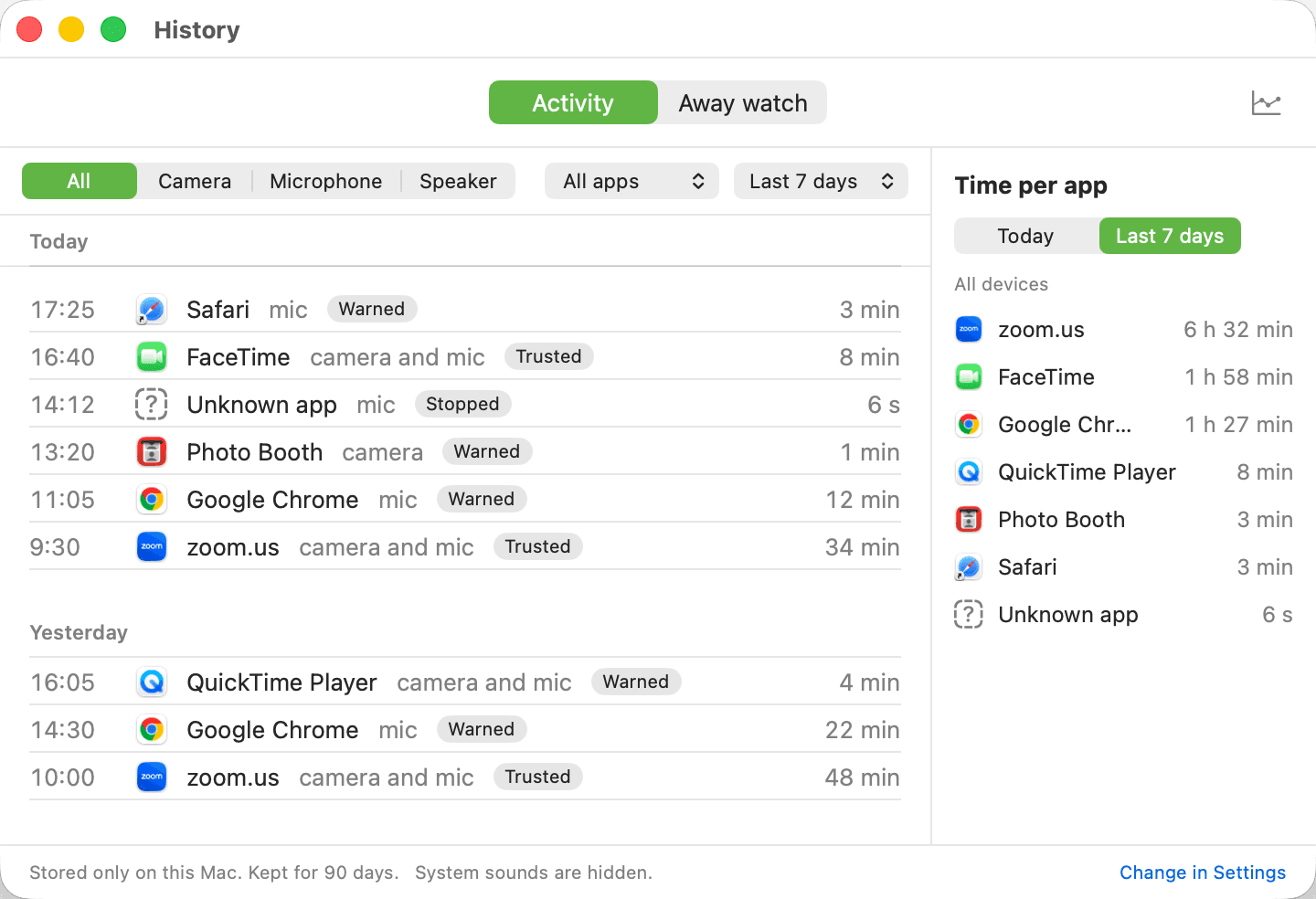1316x899 pixels.
Task: Filter the activity list by All
Action: pyautogui.click(x=80, y=181)
